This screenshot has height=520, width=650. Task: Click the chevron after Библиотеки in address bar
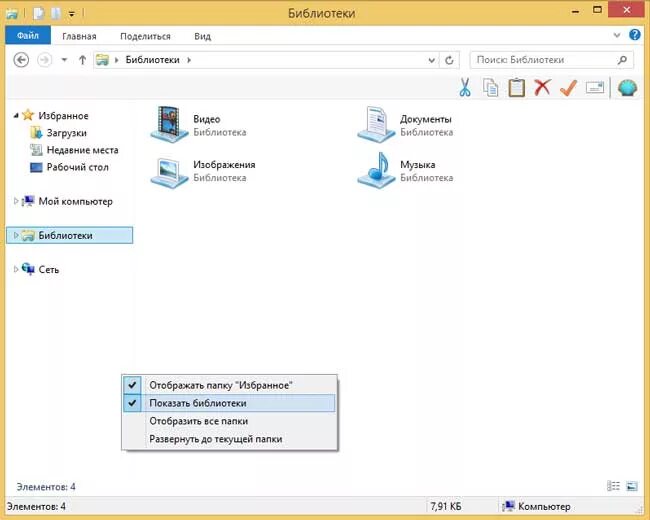[189, 60]
